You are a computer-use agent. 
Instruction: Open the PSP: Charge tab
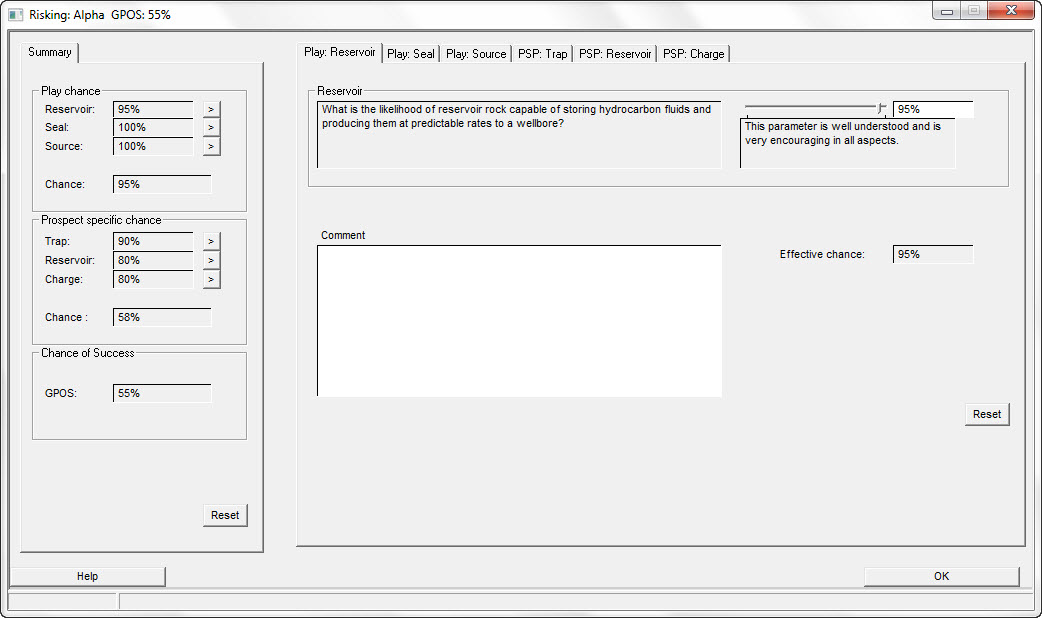(693, 54)
